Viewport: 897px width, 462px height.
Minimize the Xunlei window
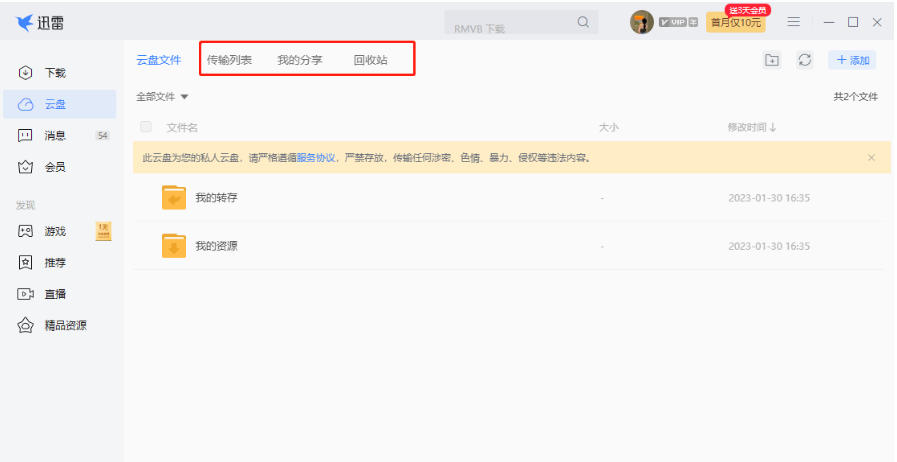829,22
